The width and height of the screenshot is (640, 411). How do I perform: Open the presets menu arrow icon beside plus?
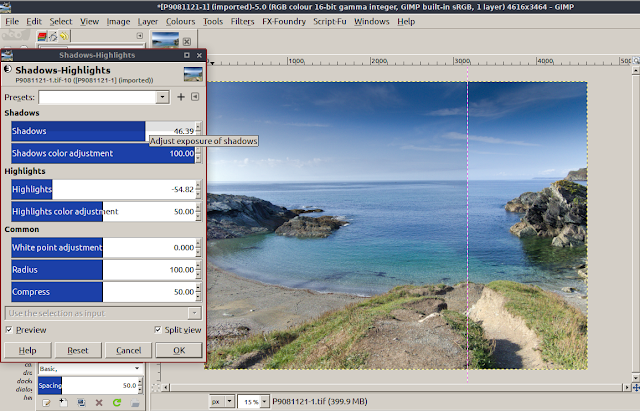point(195,97)
